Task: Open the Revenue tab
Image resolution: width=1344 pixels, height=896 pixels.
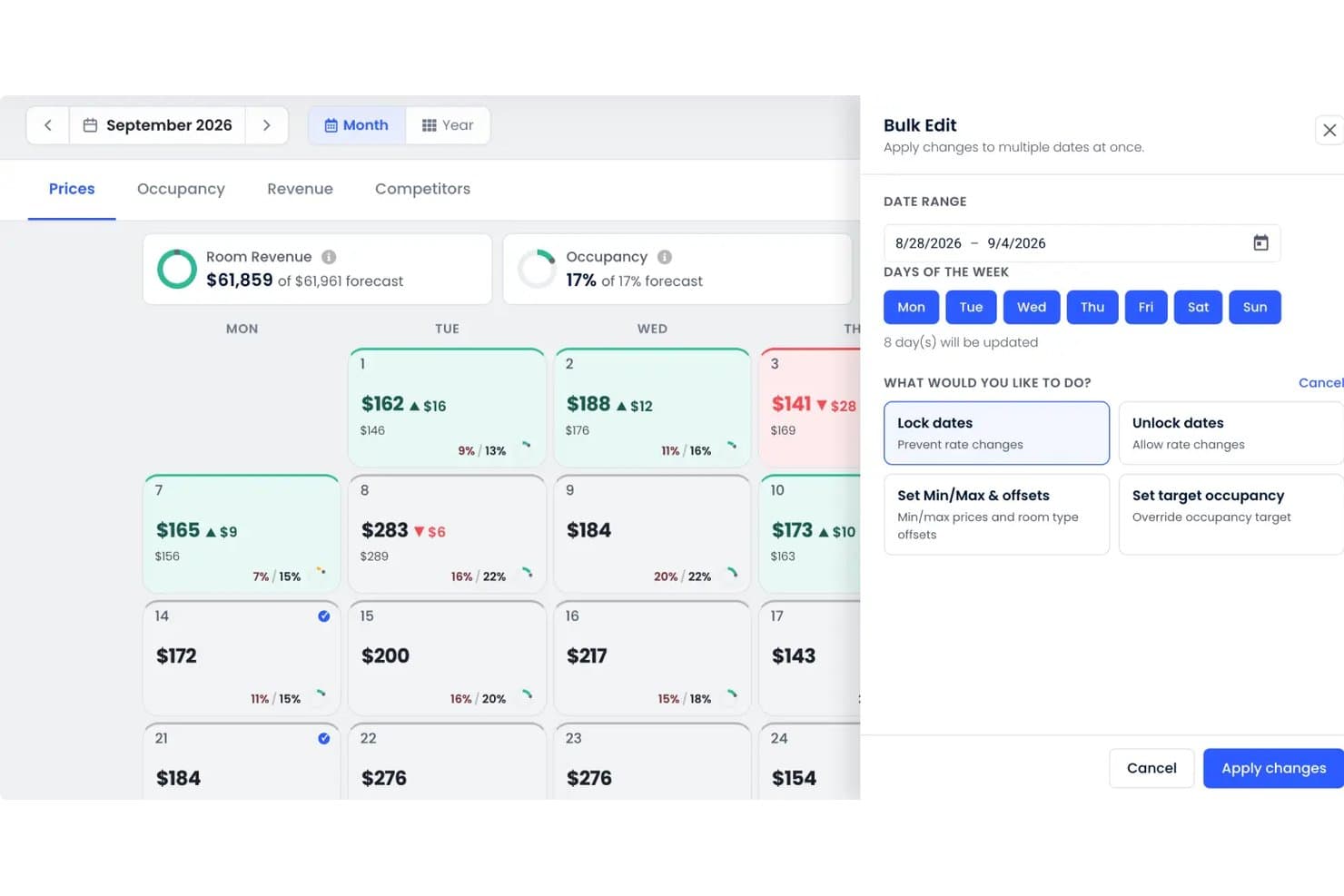Action: coord(300,189)
